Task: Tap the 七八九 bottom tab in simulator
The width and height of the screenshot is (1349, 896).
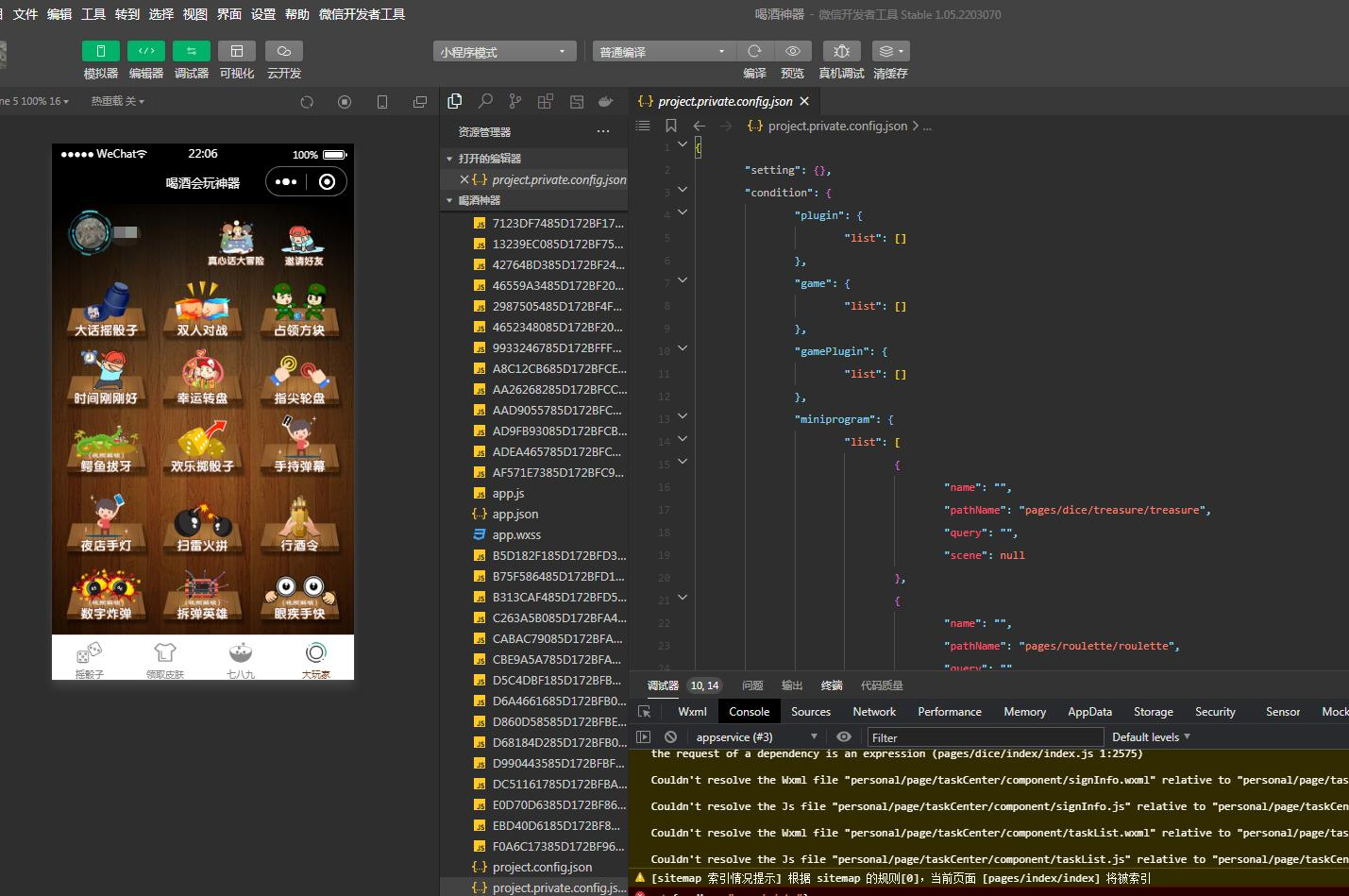Action: 241,659
